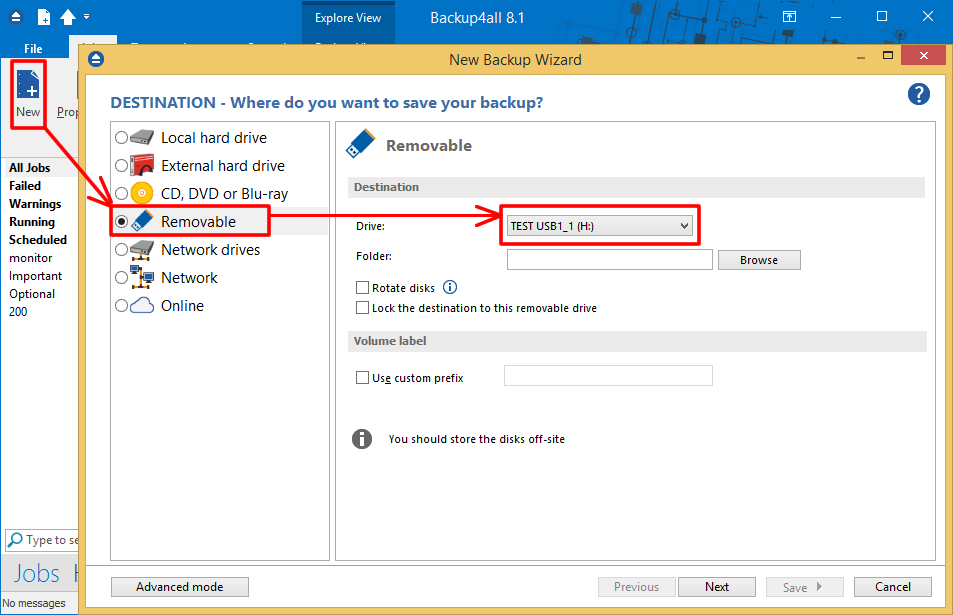
Task: Click the Type to search box
Action: coord(42,540)
